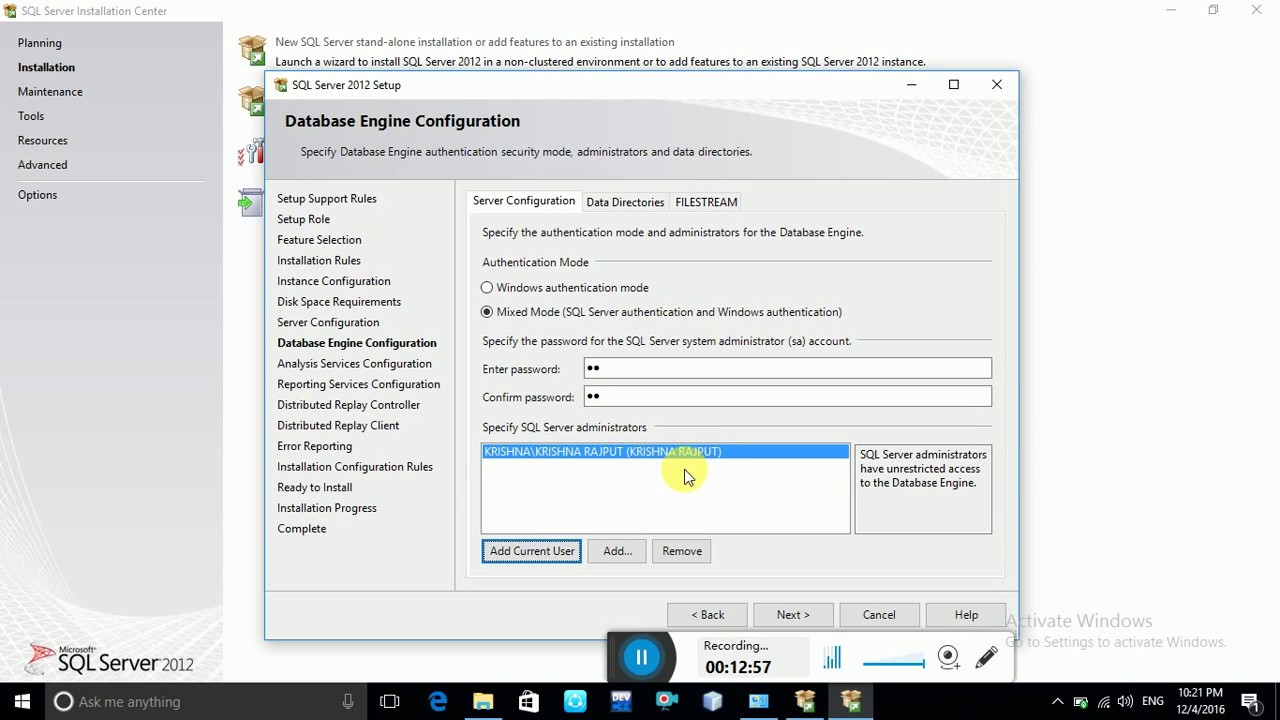Click the Reporting Services Configuration step

click(x=358, y=384)
